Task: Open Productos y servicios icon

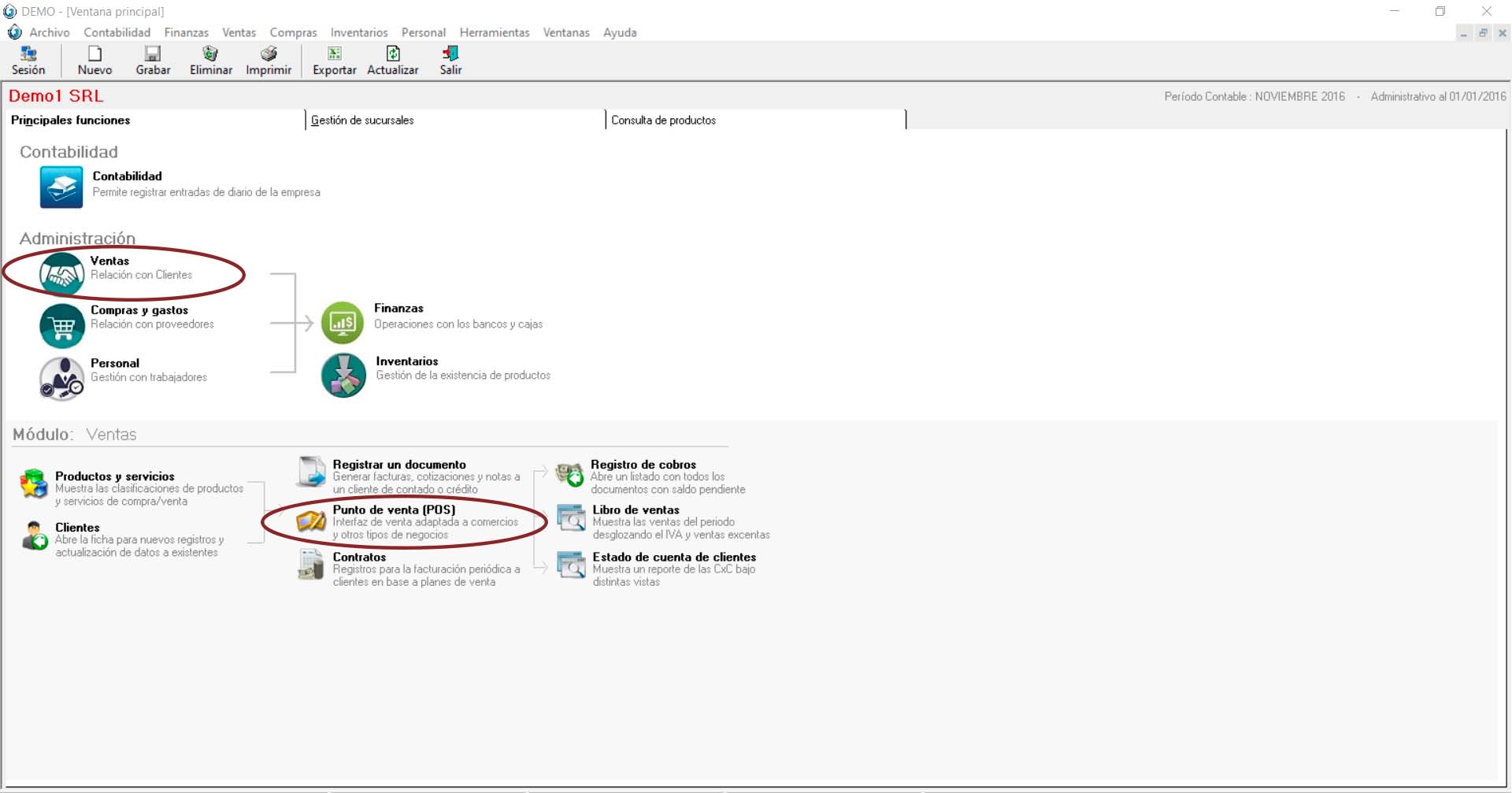Action: click(x=34, y=484)
